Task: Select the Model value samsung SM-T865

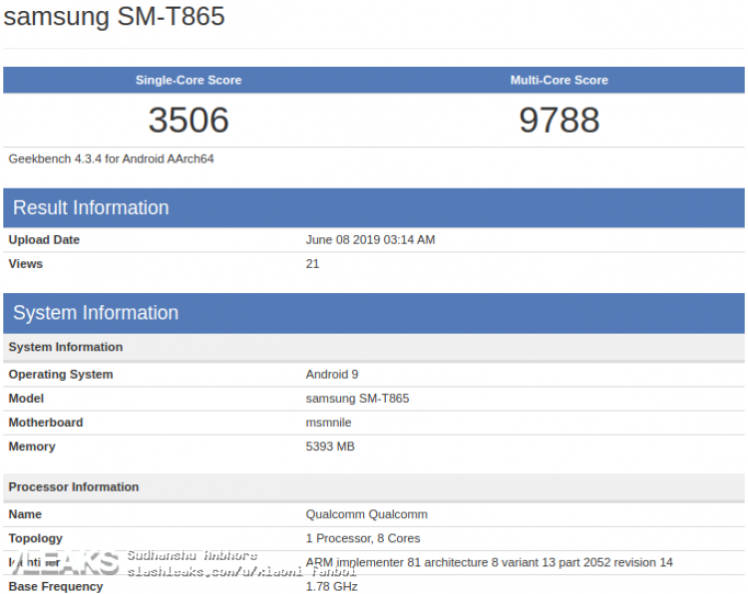Action: coord(357,398)
